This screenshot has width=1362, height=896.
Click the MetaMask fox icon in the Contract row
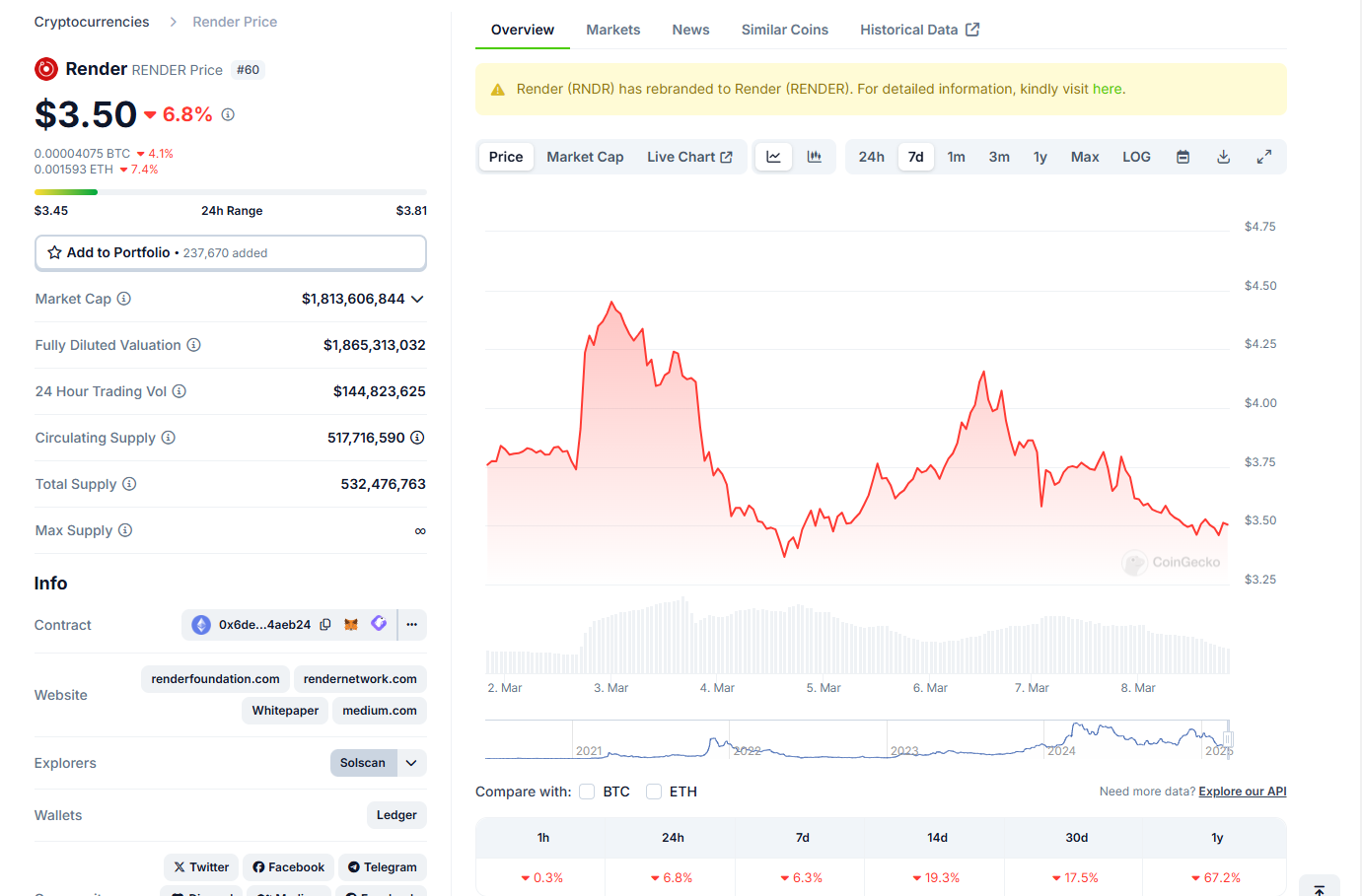[x=351, y=625]
